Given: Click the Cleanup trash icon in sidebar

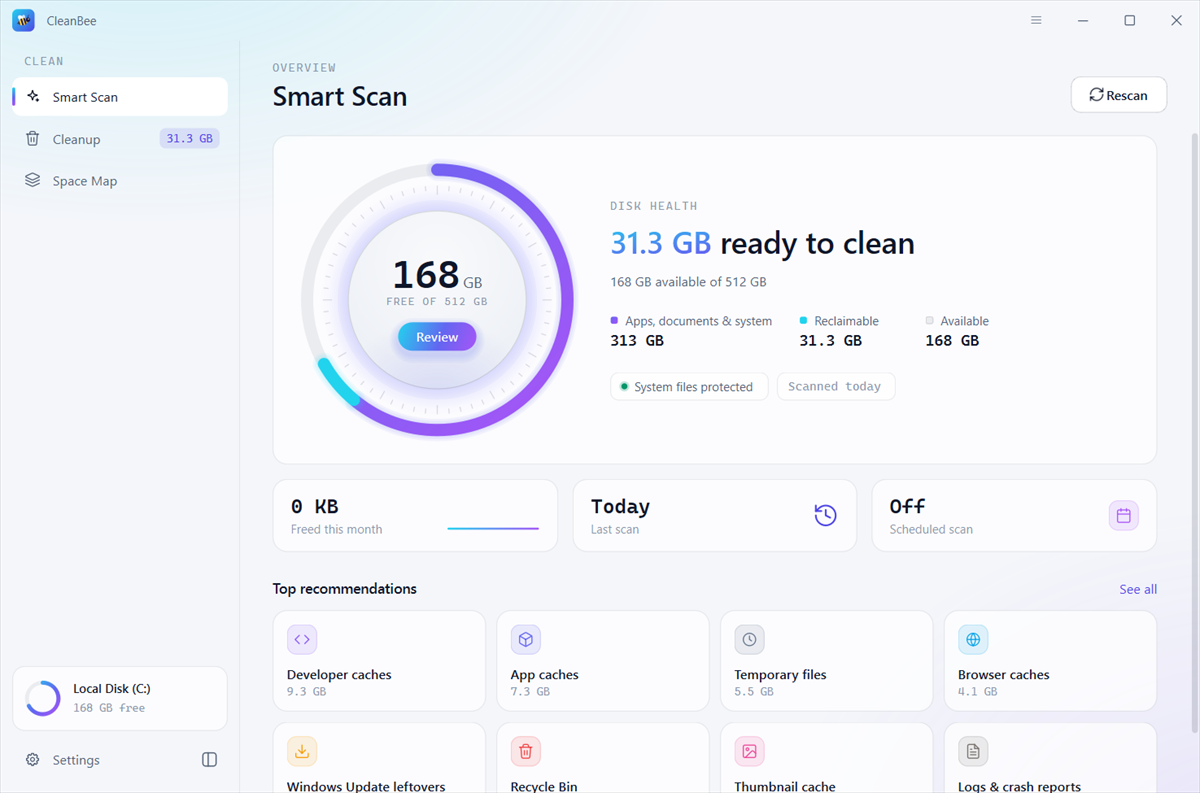Looking at the screenshot, I should pos(33,139).
